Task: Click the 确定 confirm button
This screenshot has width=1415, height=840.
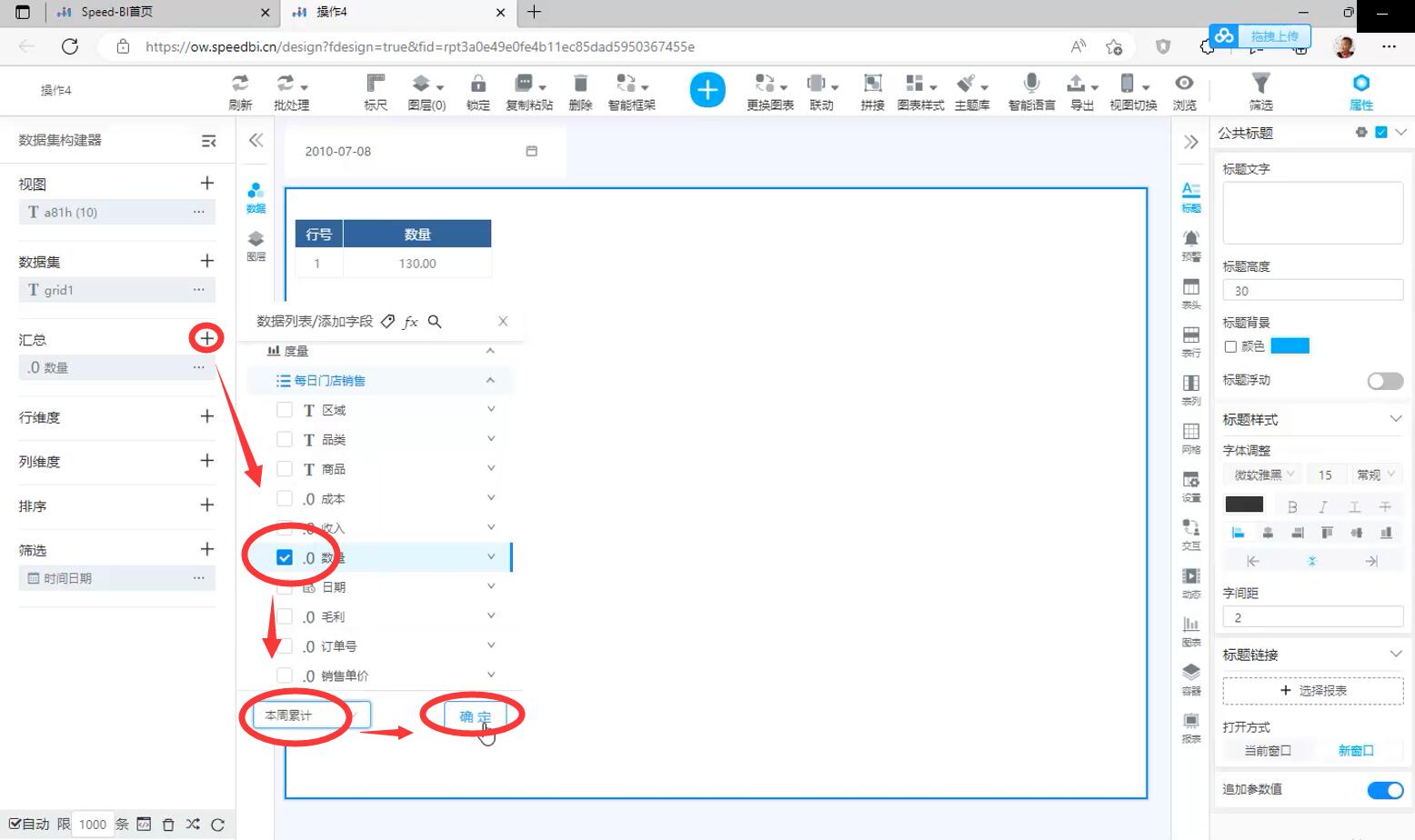Action: (x=475, y=716)
